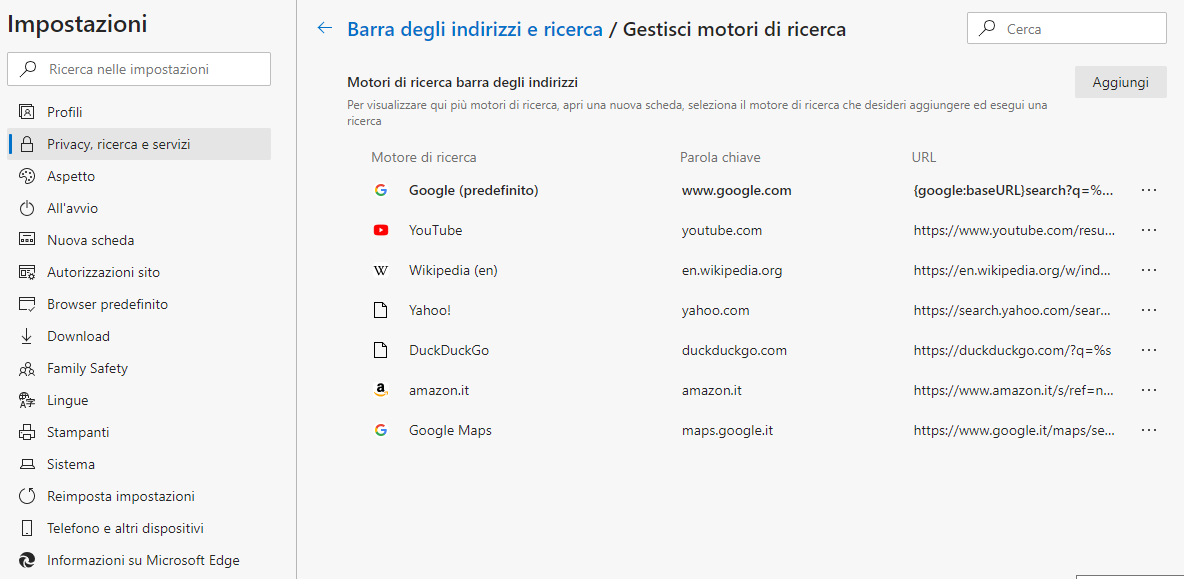Click the Download arrow icon
Screen dimensions: 1184x579
27,337
